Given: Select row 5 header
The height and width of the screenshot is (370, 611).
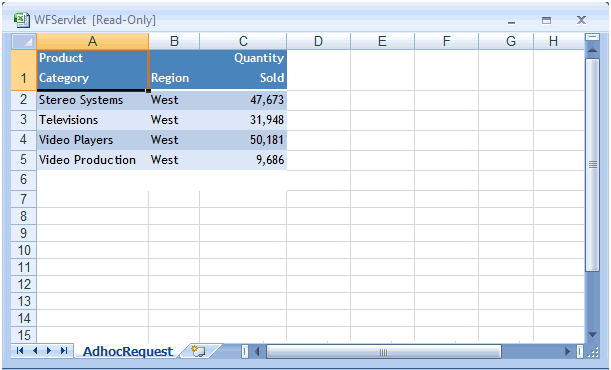Looking at the screenshot, I should pos(24,160).
